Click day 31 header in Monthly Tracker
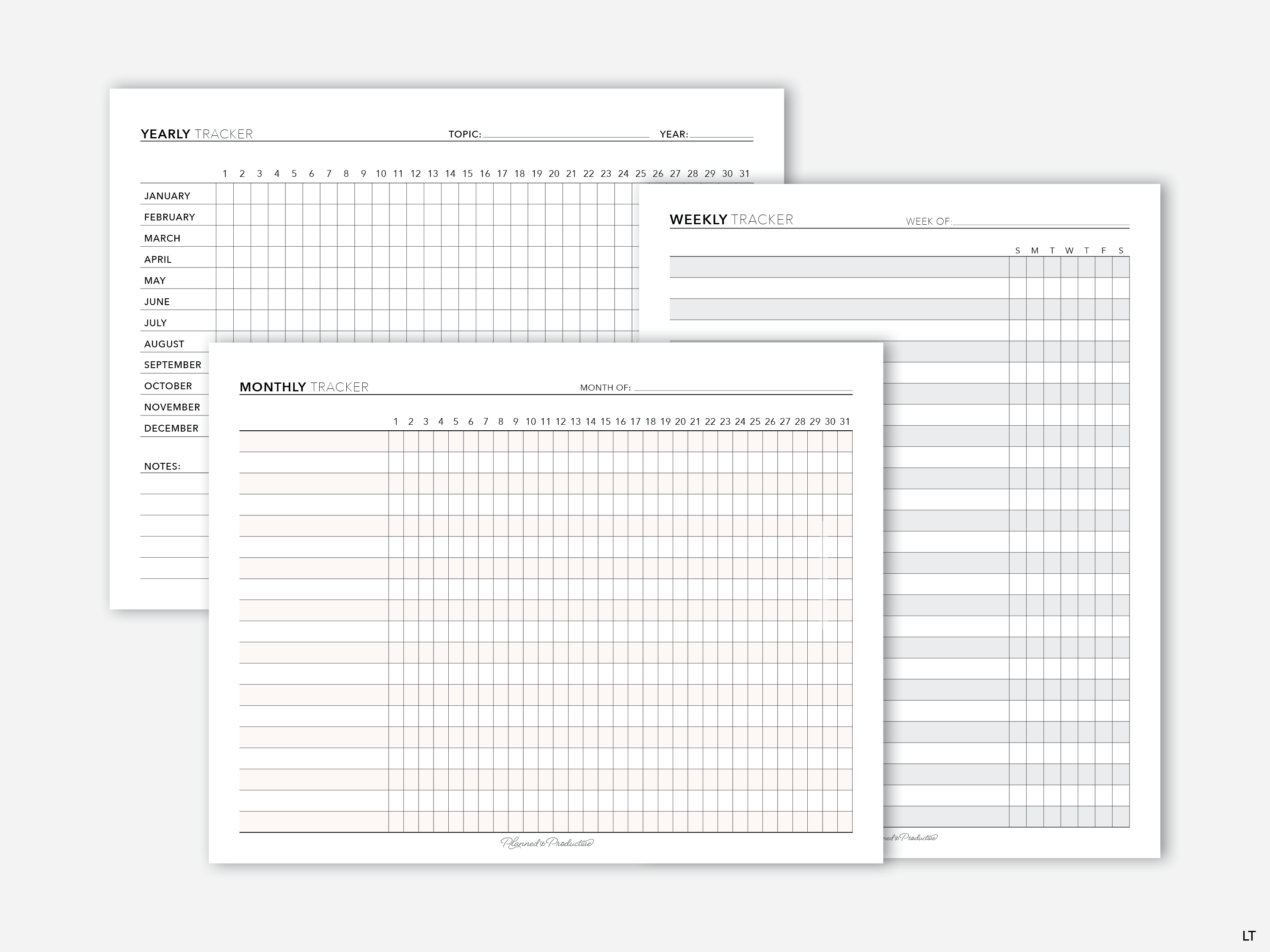Screen dimensions: 1270x952 (x=845, y=421)
